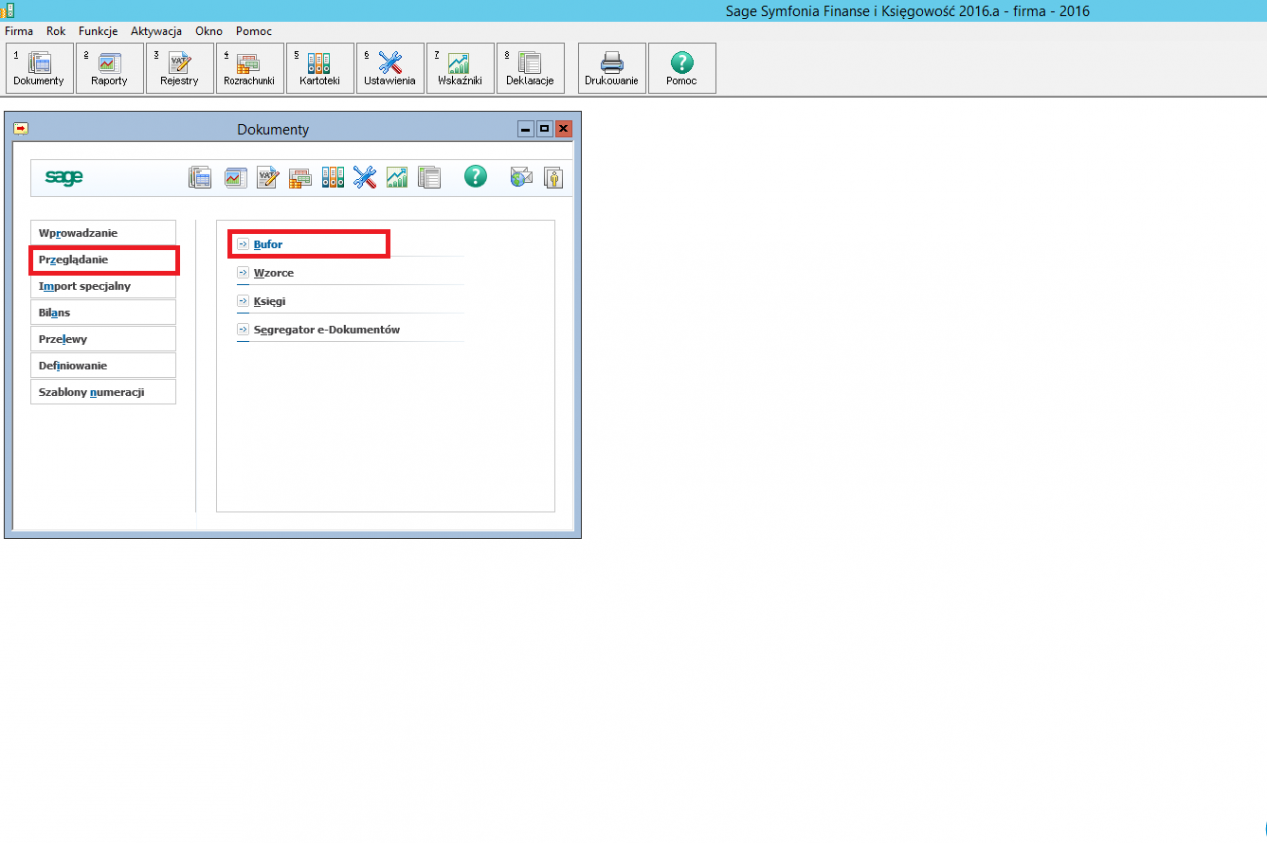This screenshot has width=1267, height=843.
Task: Select the Przeglądanie sidebar tab
Action: (103, 260)
